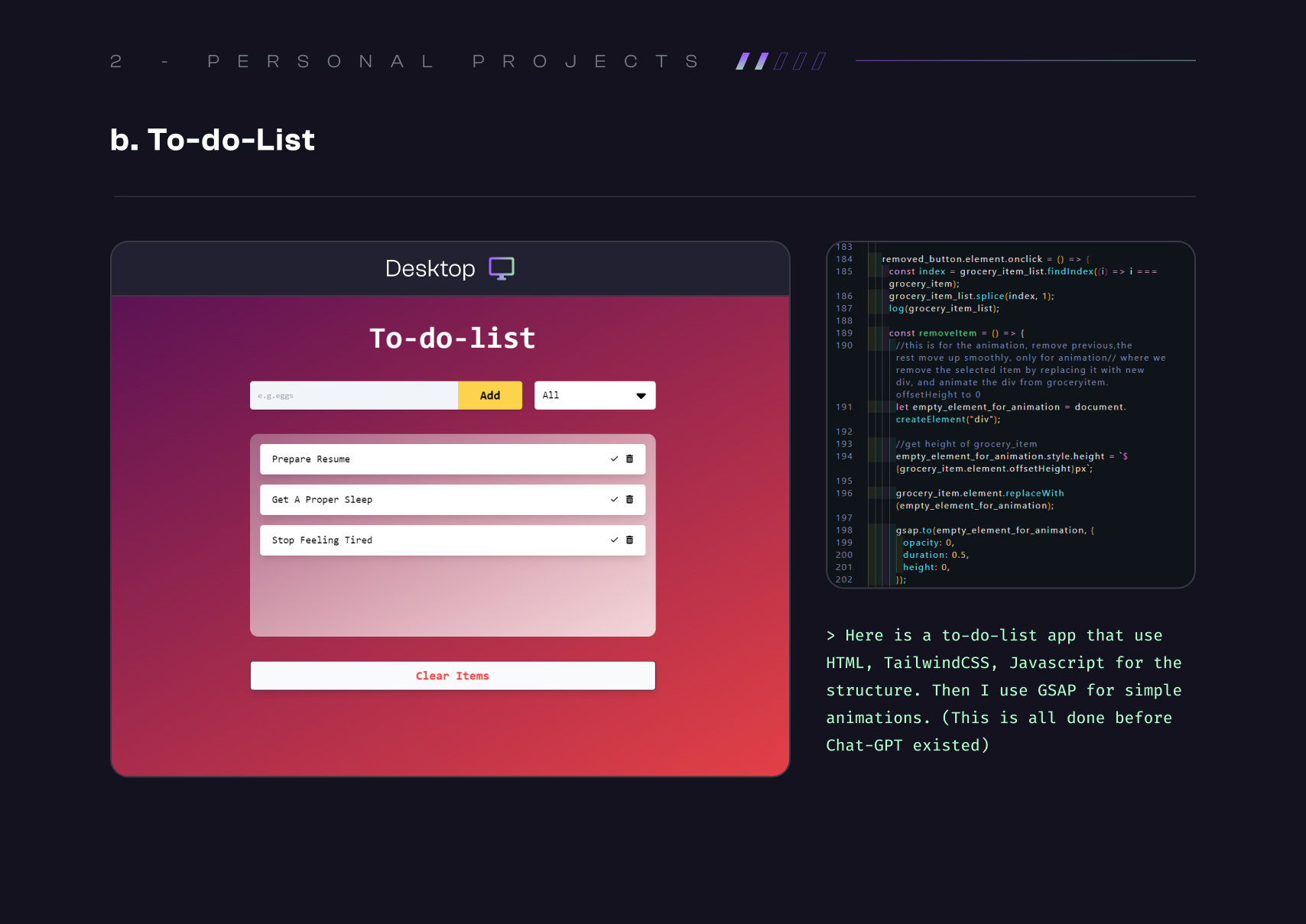Viewport: 1306px width, 924px height.
Task: Click the Prepare Resume task text
Action: click(311, 459)
